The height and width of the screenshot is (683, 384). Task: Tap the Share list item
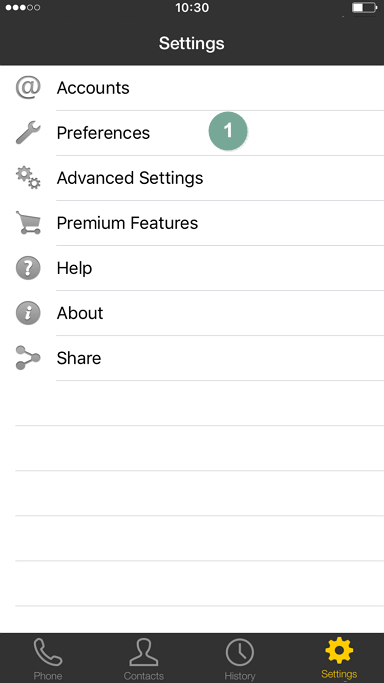[192, 358]
